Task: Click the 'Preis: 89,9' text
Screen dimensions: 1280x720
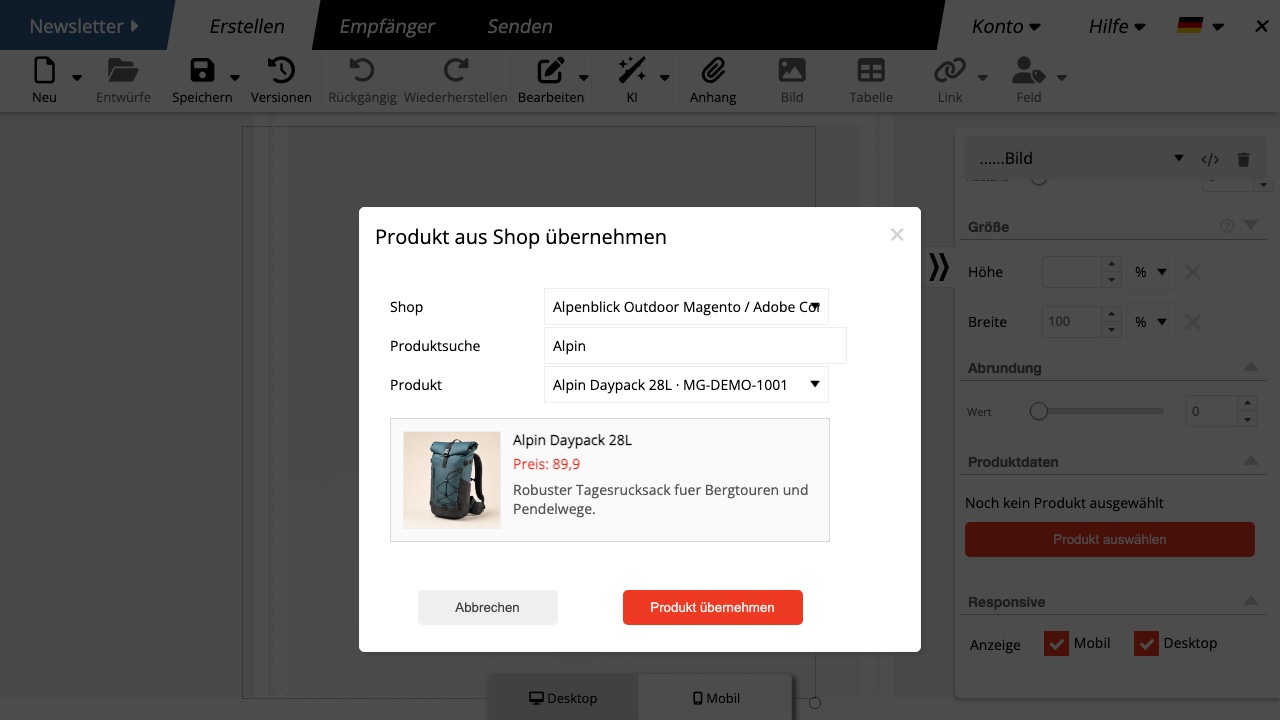Action: [547, 464]
